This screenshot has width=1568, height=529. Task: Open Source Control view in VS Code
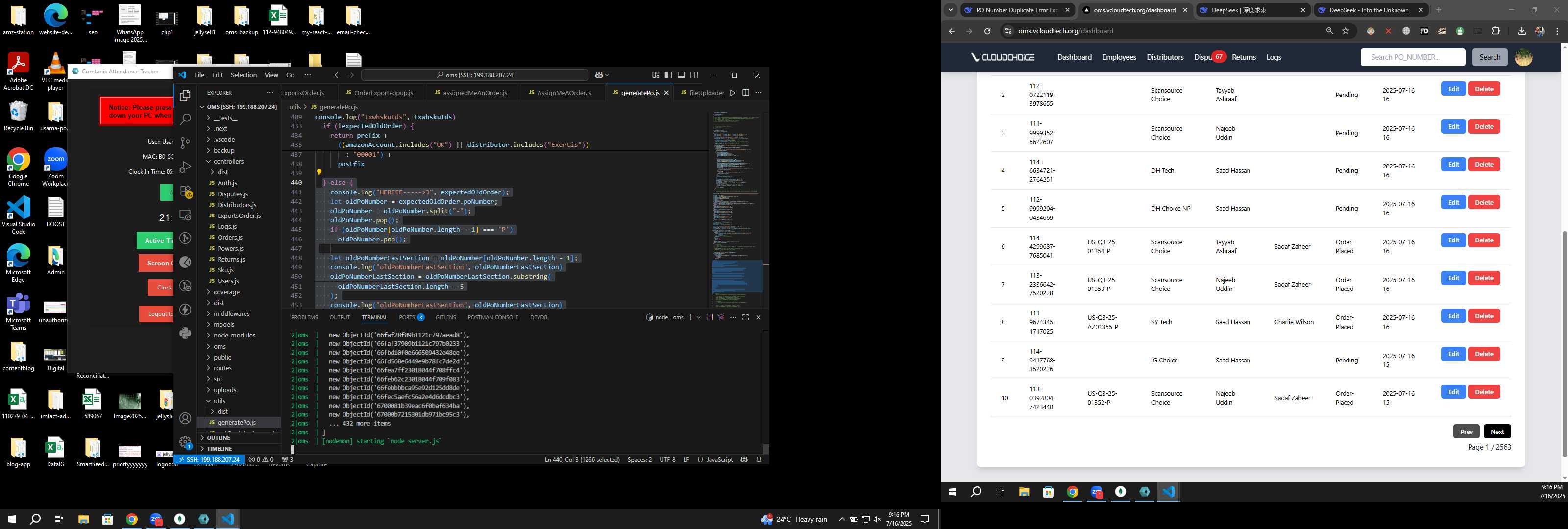(x=186, y=143)
